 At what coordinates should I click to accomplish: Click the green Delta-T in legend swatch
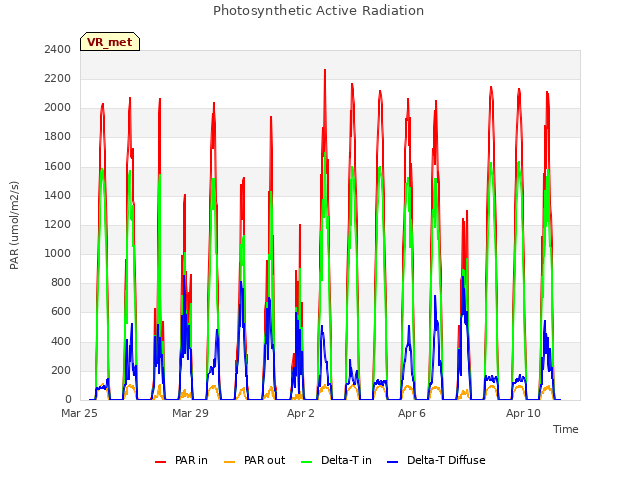[307, 462]
